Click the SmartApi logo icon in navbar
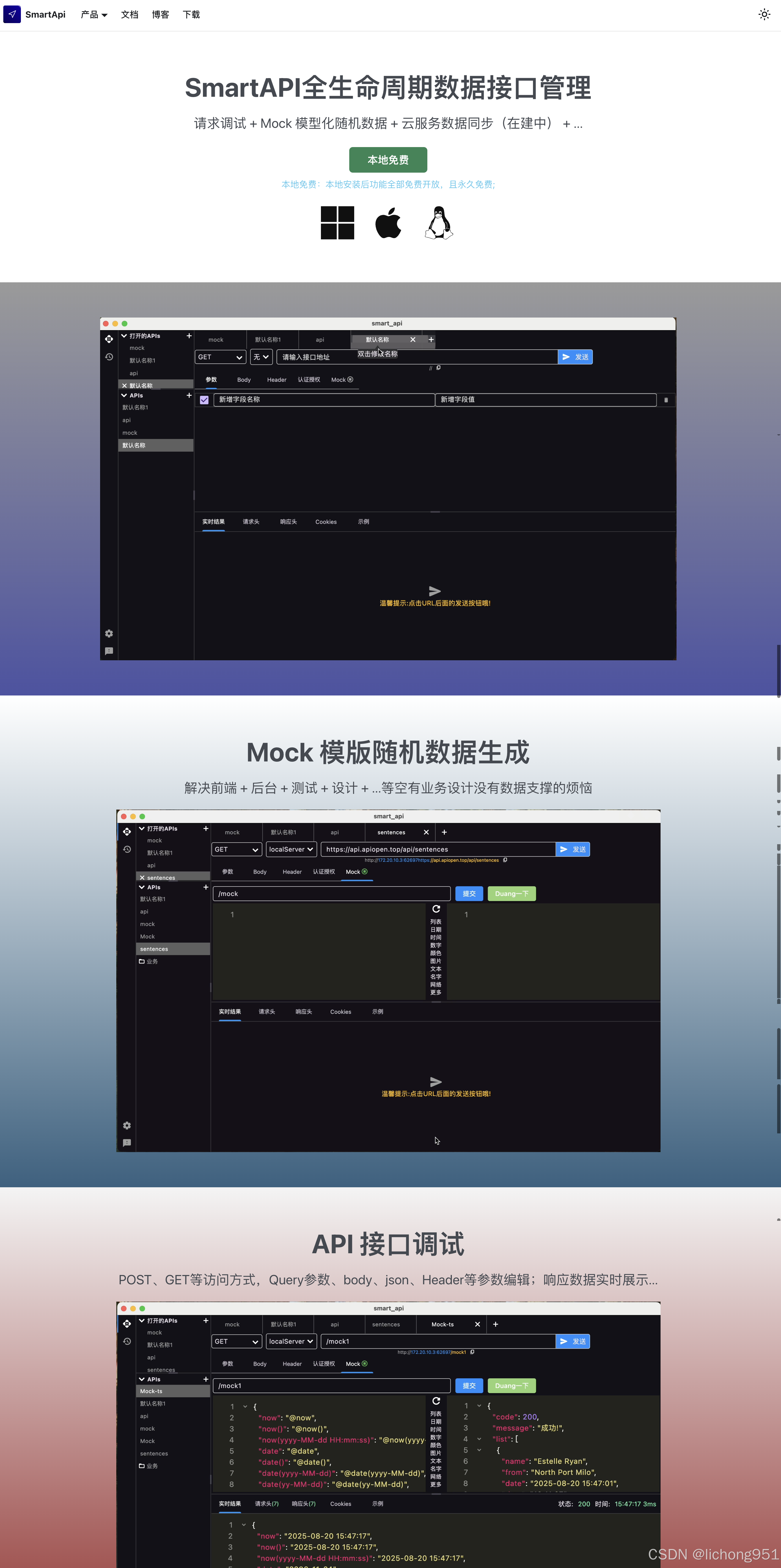781x1568 pixels. tap(12, 14)
